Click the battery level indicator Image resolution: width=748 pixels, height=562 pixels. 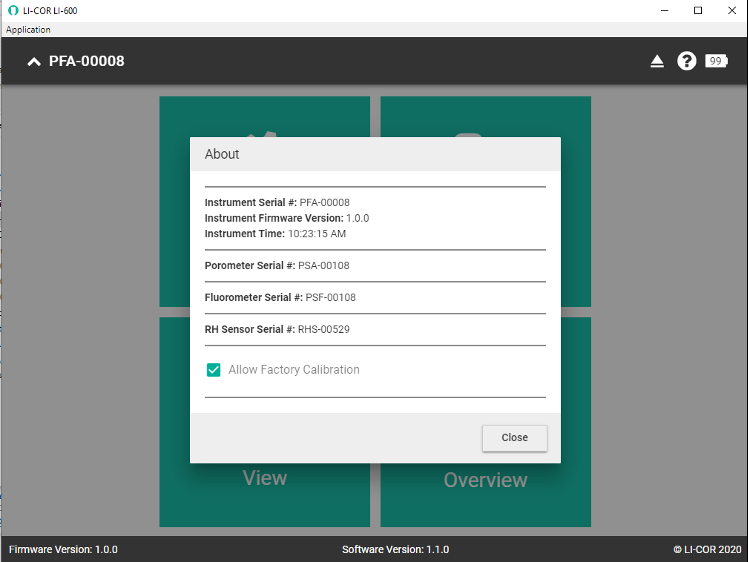pyautogui.click(x=716, y=61)
